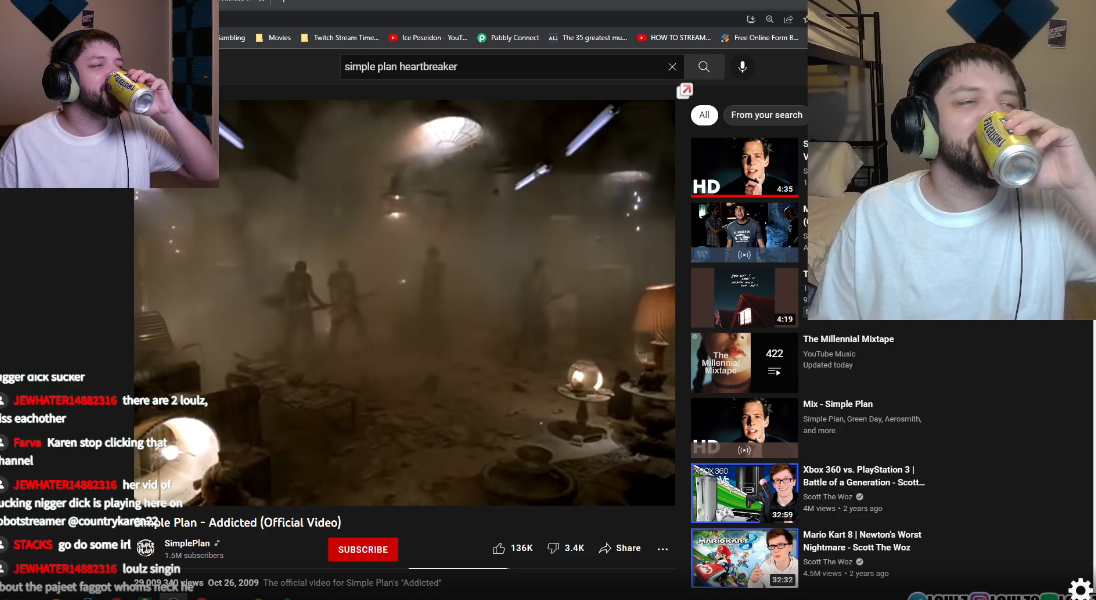Click the SimplePlan channel avatar

coord(145,548)
